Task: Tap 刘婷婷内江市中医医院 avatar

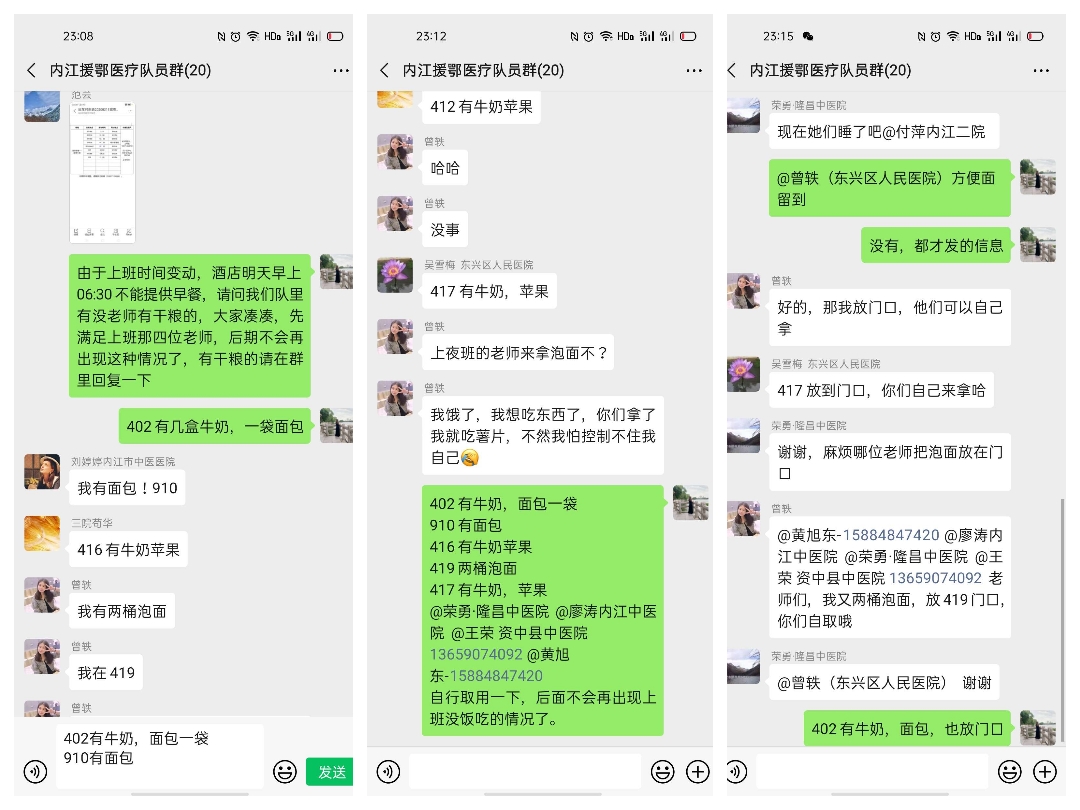Action: point(42,472)
